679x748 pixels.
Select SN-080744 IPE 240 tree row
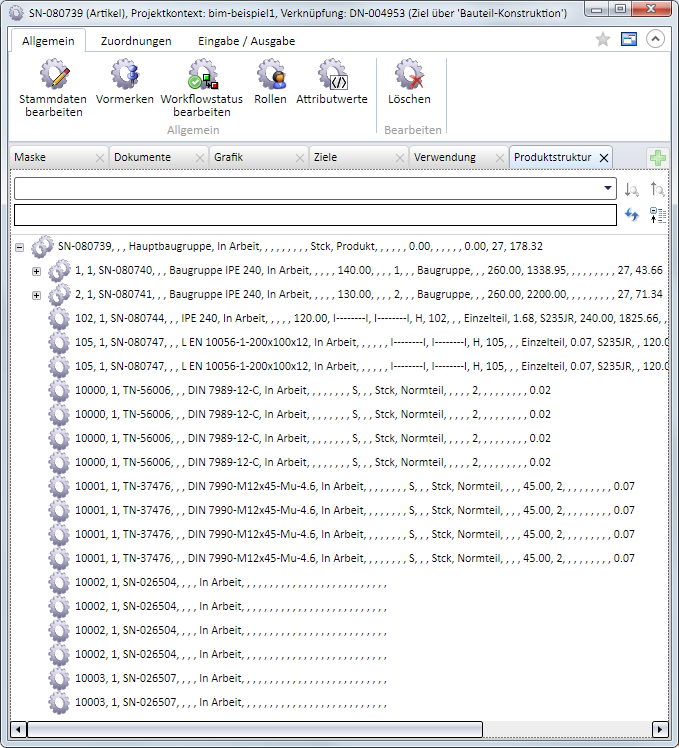click(200, 318)
